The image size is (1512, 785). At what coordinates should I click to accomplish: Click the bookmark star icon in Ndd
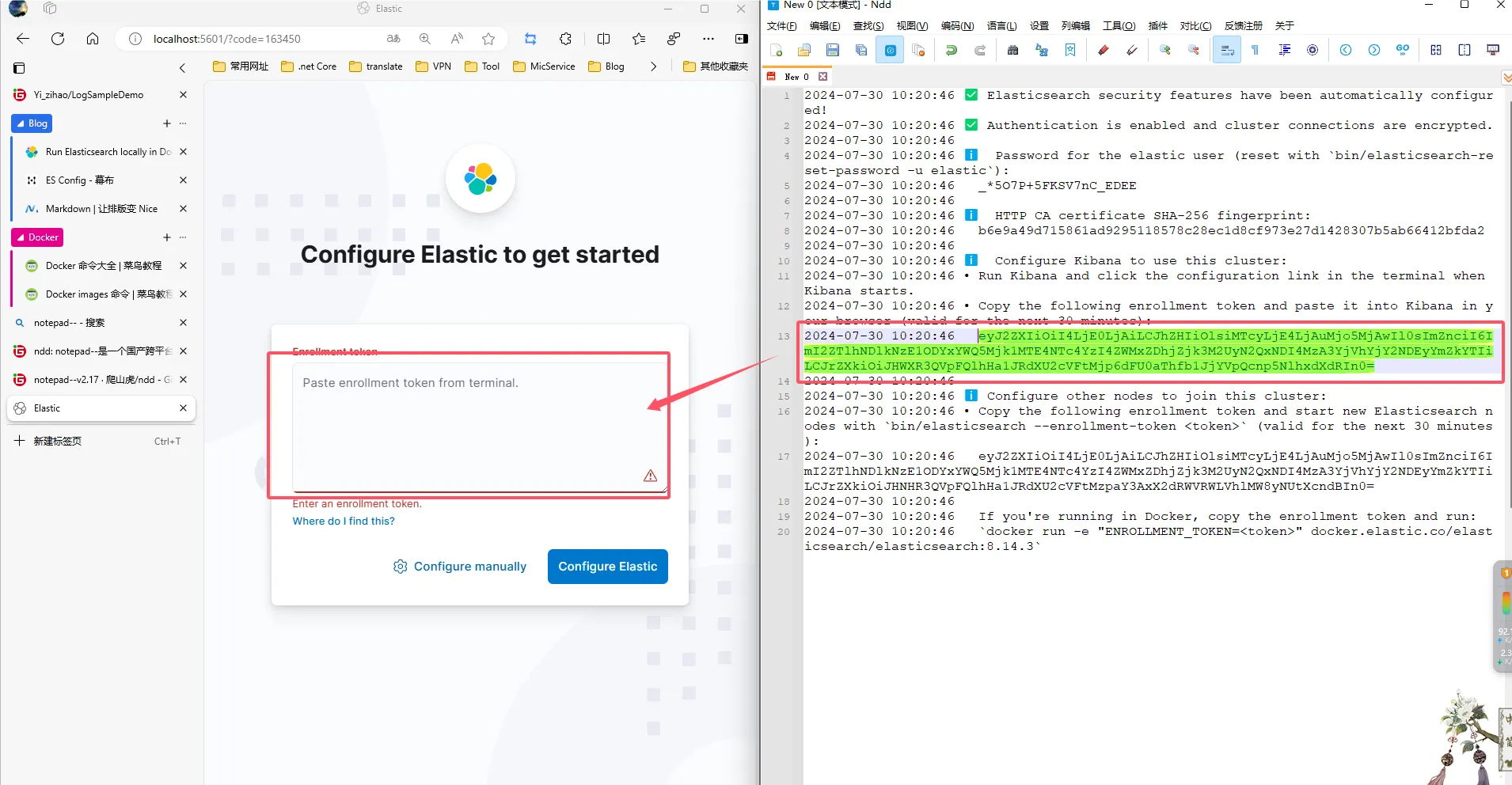click(x=1070, y=50)
